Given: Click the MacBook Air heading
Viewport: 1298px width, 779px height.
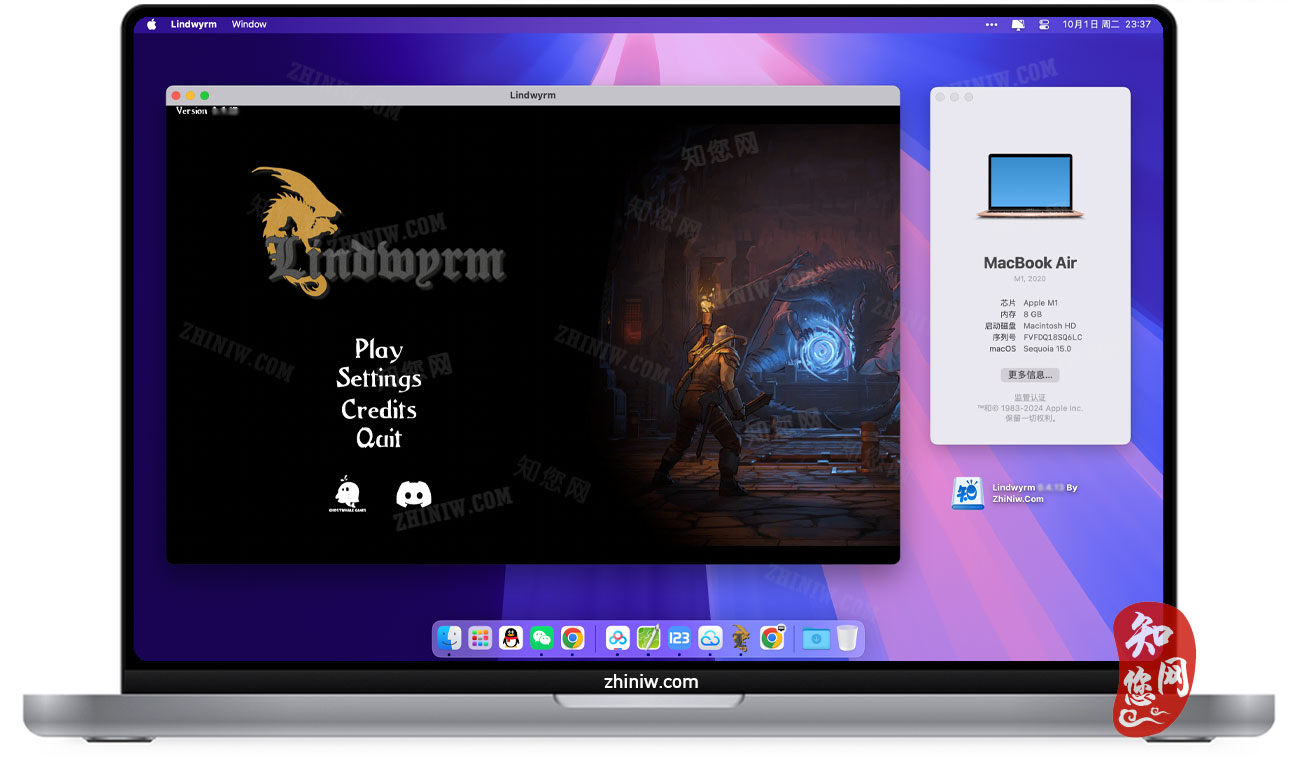Looking at the screenshot, I should [1030, 263].
